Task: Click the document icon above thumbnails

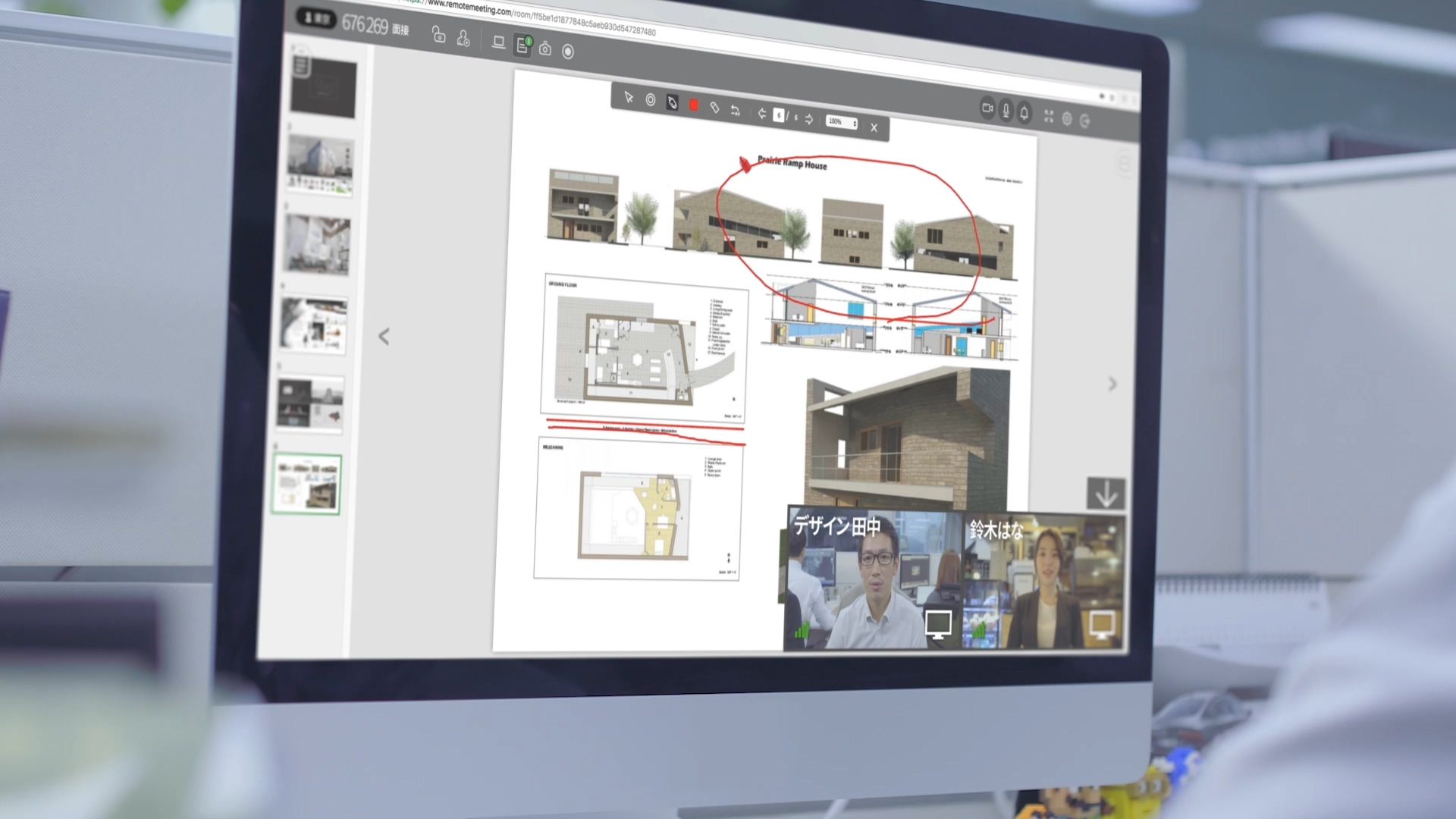Action: [x=301, y=64]
